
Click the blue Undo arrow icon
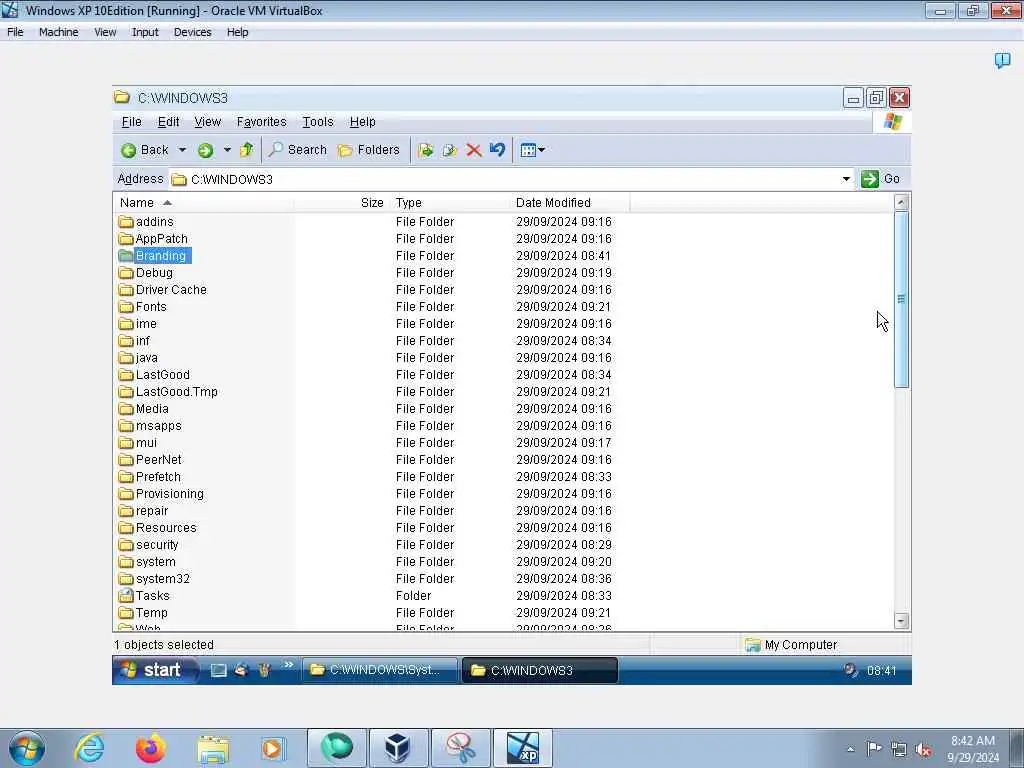pyautogui.click(x=498, y=150)
